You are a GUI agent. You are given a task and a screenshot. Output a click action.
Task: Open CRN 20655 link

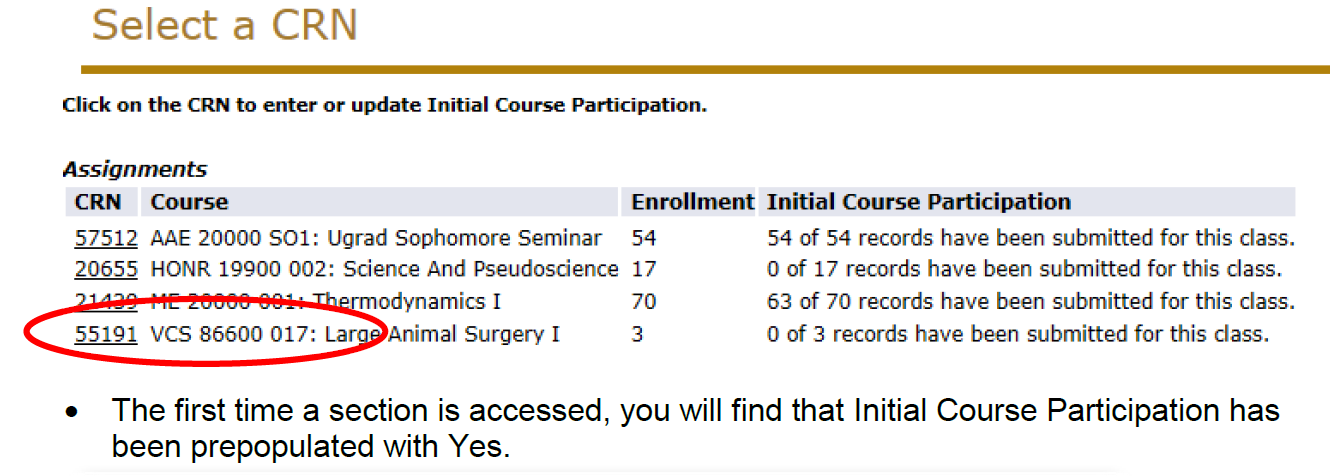[105, 269]
